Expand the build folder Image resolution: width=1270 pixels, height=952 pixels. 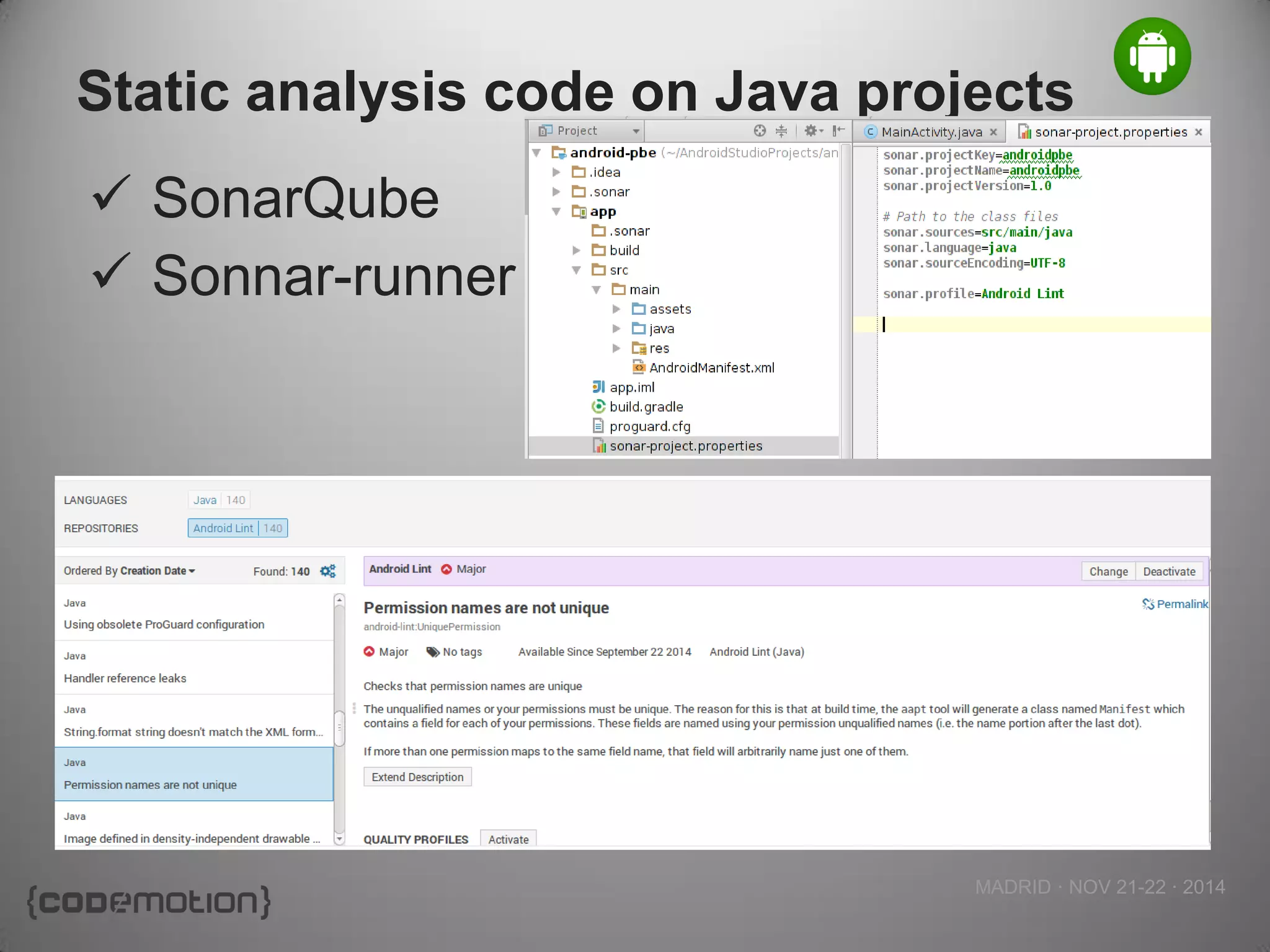pos(576,250)
